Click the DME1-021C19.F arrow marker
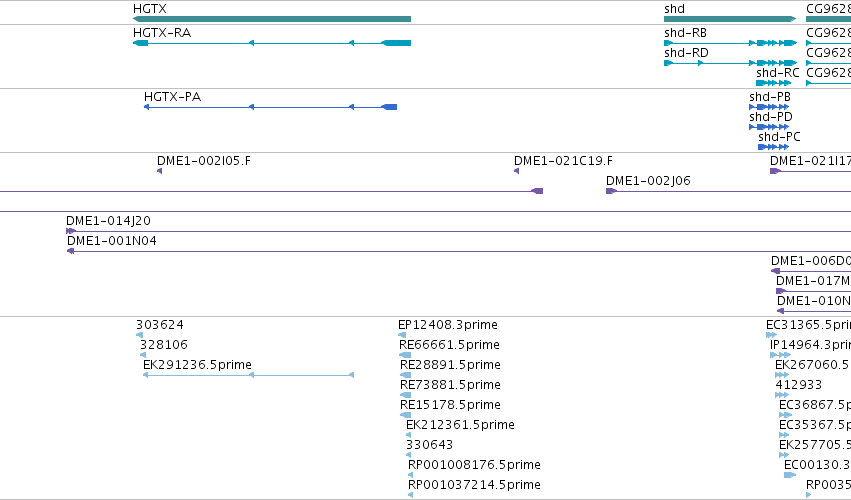851x500 pixels. pyautogui.click(x=516, y=171)
